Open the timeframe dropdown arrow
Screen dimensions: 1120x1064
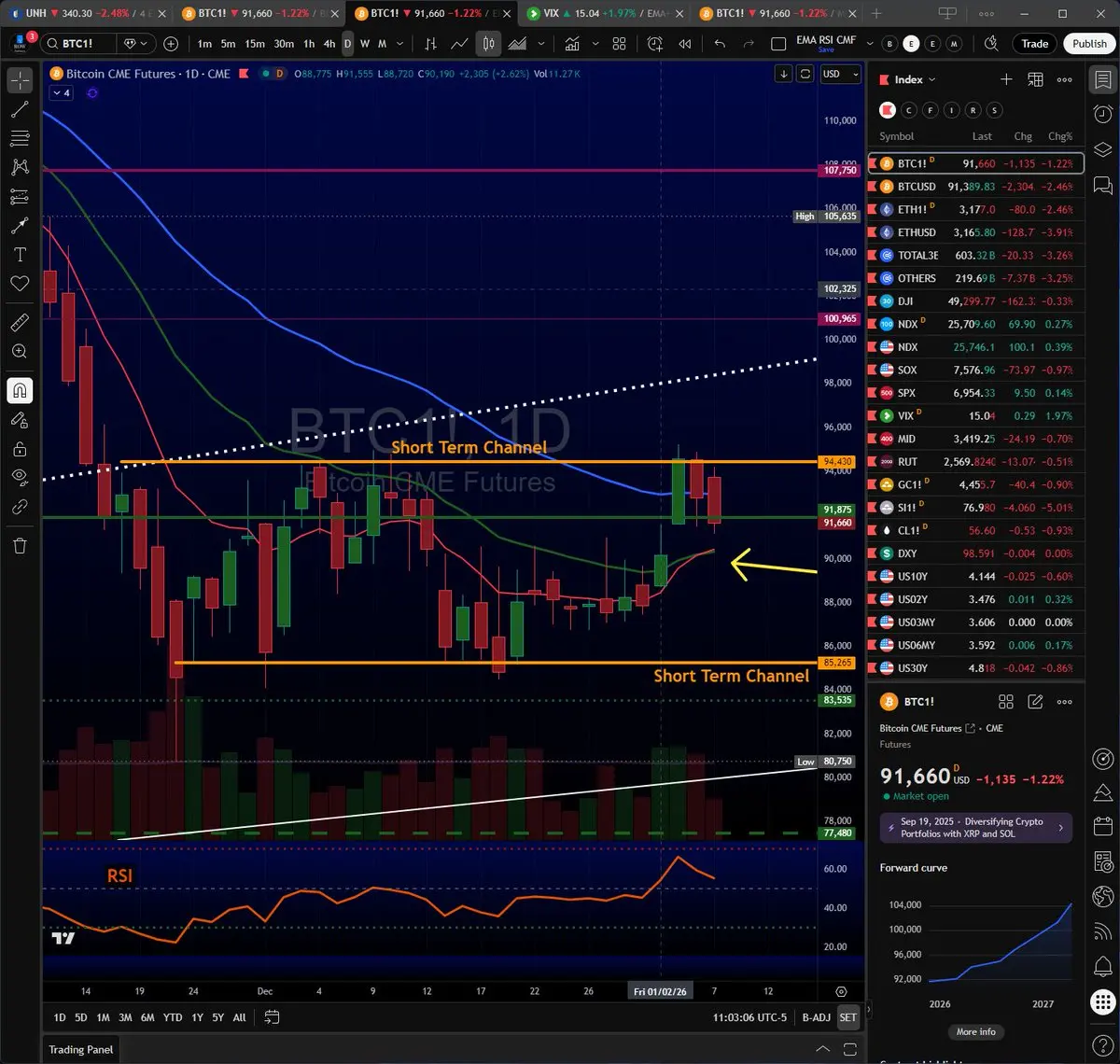click(400, 44)
